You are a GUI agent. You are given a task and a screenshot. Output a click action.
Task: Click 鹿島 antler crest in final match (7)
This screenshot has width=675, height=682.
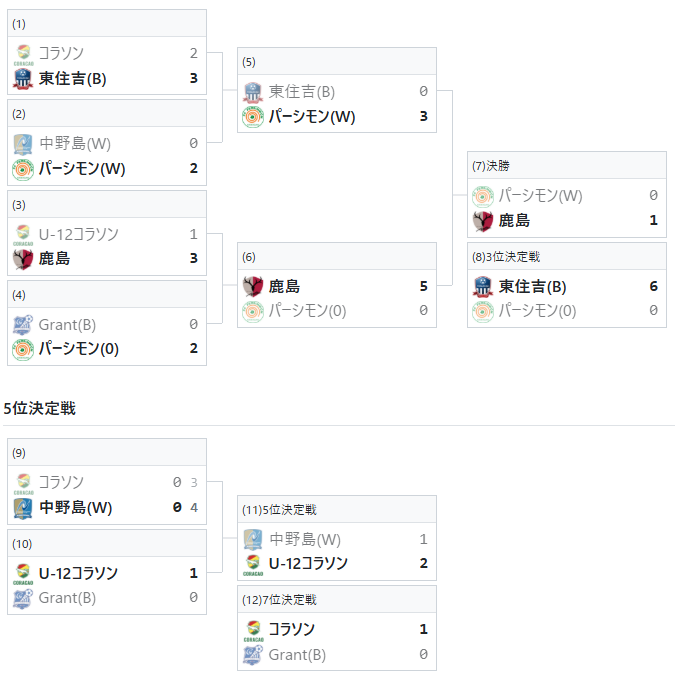pyautogui.click(x=483, y=221)
